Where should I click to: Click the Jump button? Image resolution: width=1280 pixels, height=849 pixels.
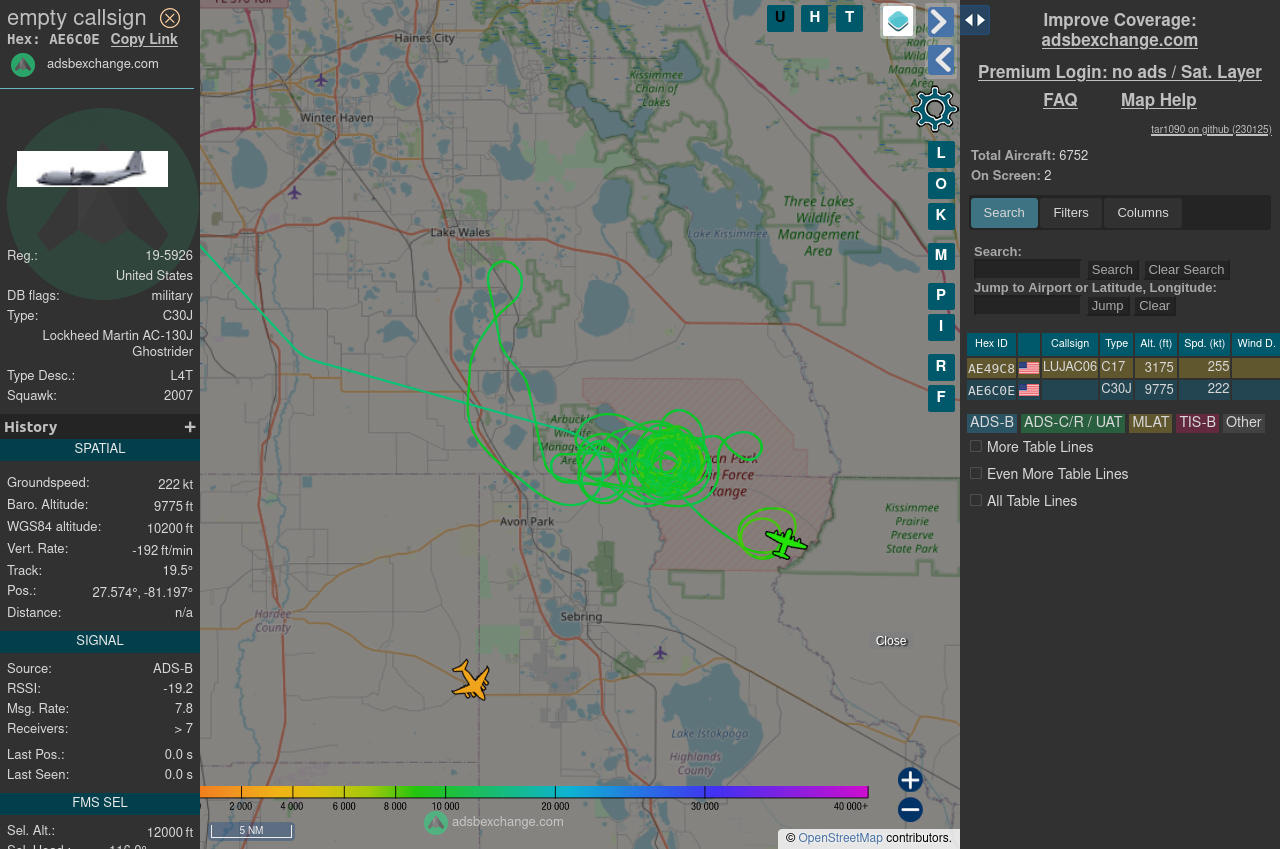1108,306
